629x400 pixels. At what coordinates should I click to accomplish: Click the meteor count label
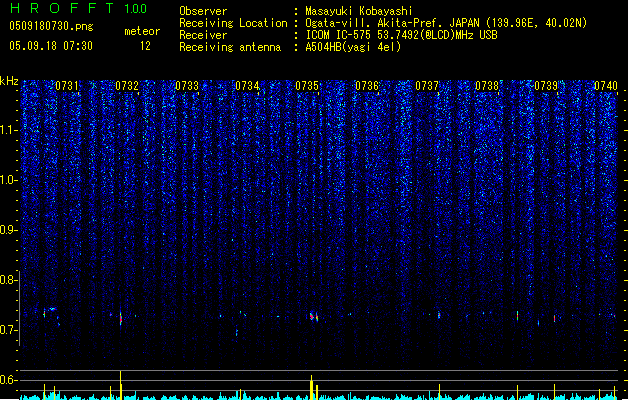coord(142,31)
